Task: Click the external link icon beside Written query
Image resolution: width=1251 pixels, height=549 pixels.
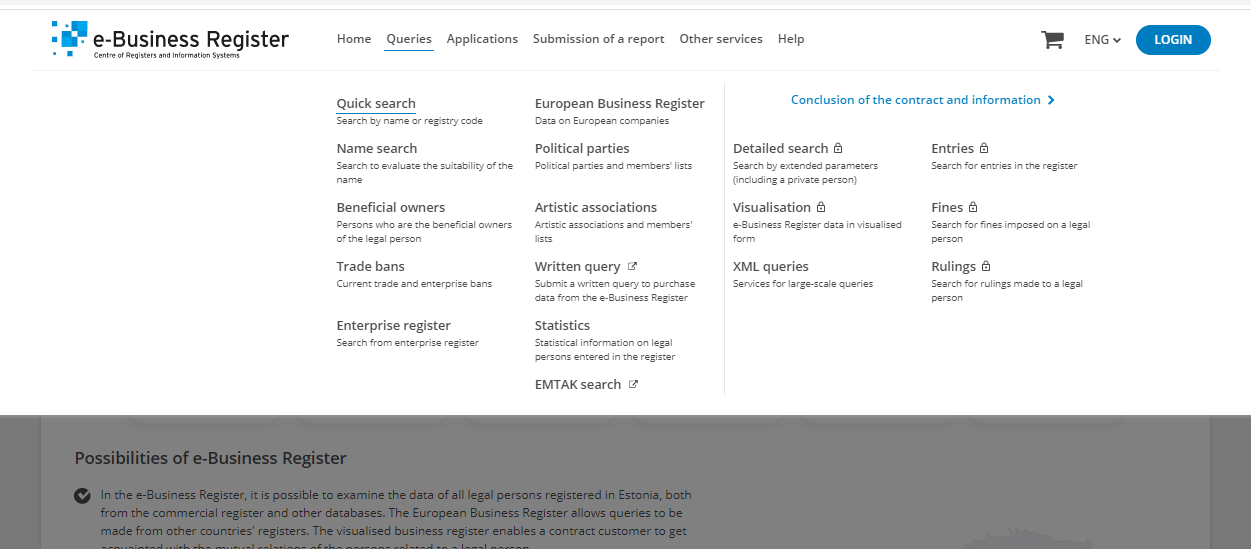Action: point(632,266)
